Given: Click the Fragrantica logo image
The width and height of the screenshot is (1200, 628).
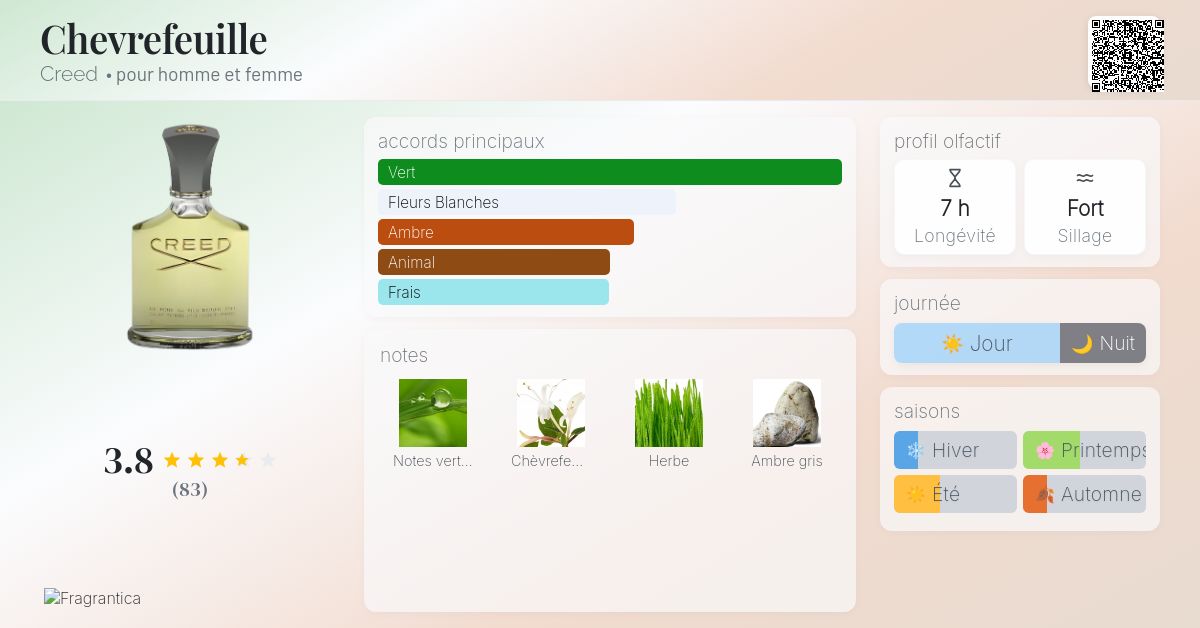Looking at the screenshot, I should [x=92, y=598].
